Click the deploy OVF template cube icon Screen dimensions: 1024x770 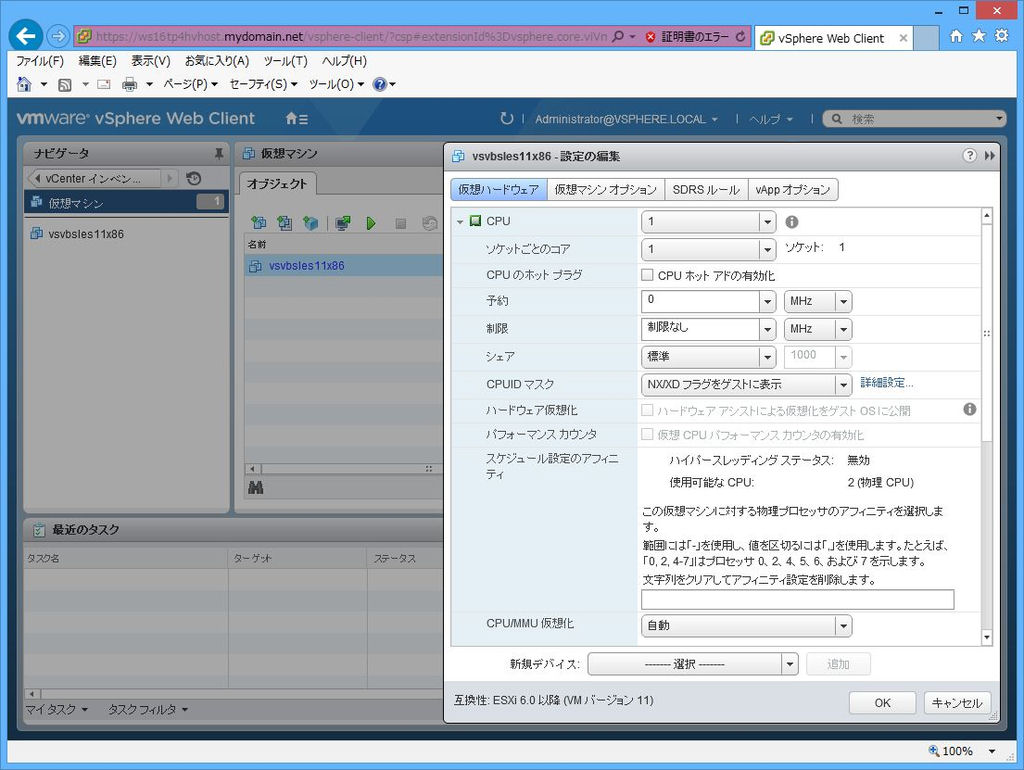[x=310, y=223]
